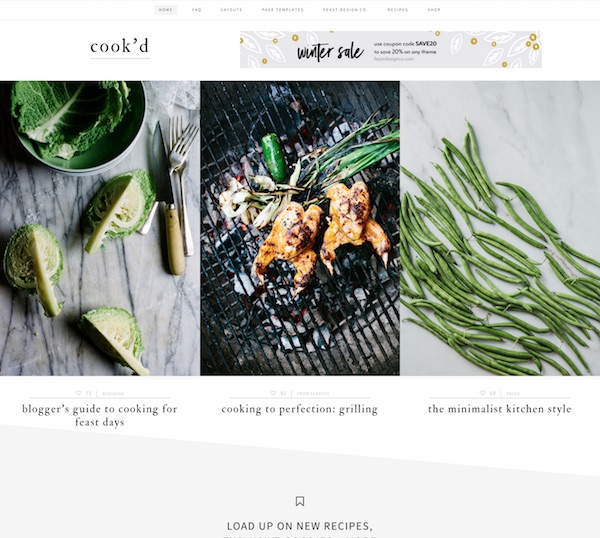The width and height of the screenshot is (600, 538).
Task: Click the bookmark icon above recipes heading
Action: point(300,501)
